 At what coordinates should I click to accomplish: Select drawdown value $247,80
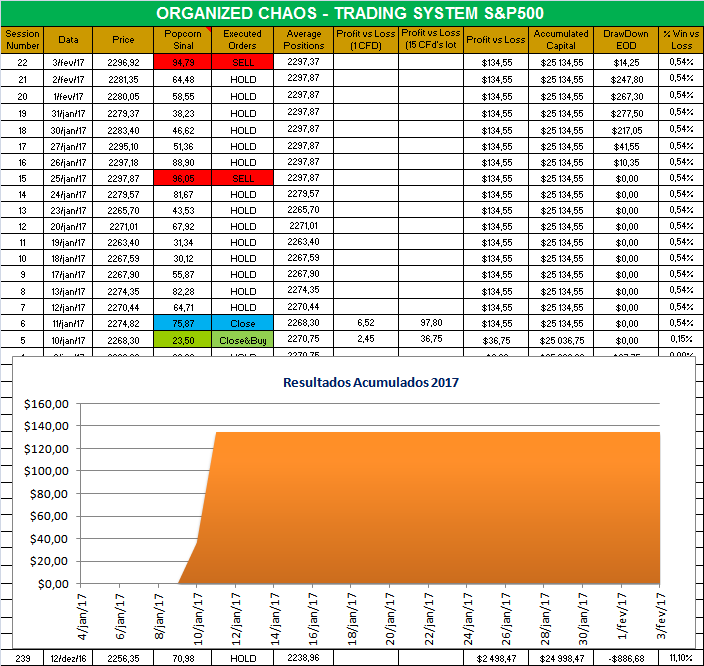[626, 79]
